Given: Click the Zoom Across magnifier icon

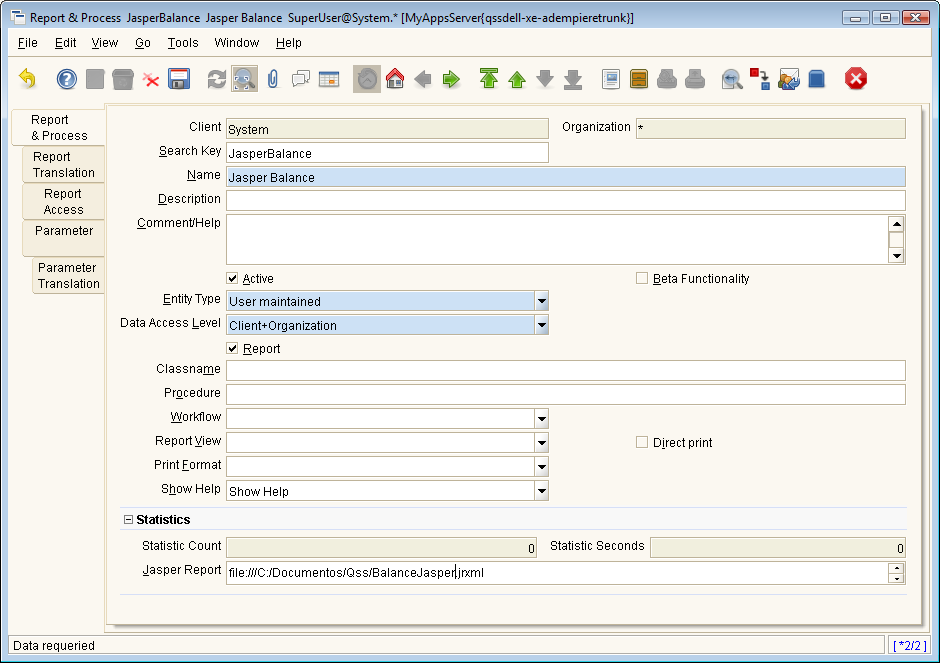Looking at the screenshot, I should click(732, 79).
